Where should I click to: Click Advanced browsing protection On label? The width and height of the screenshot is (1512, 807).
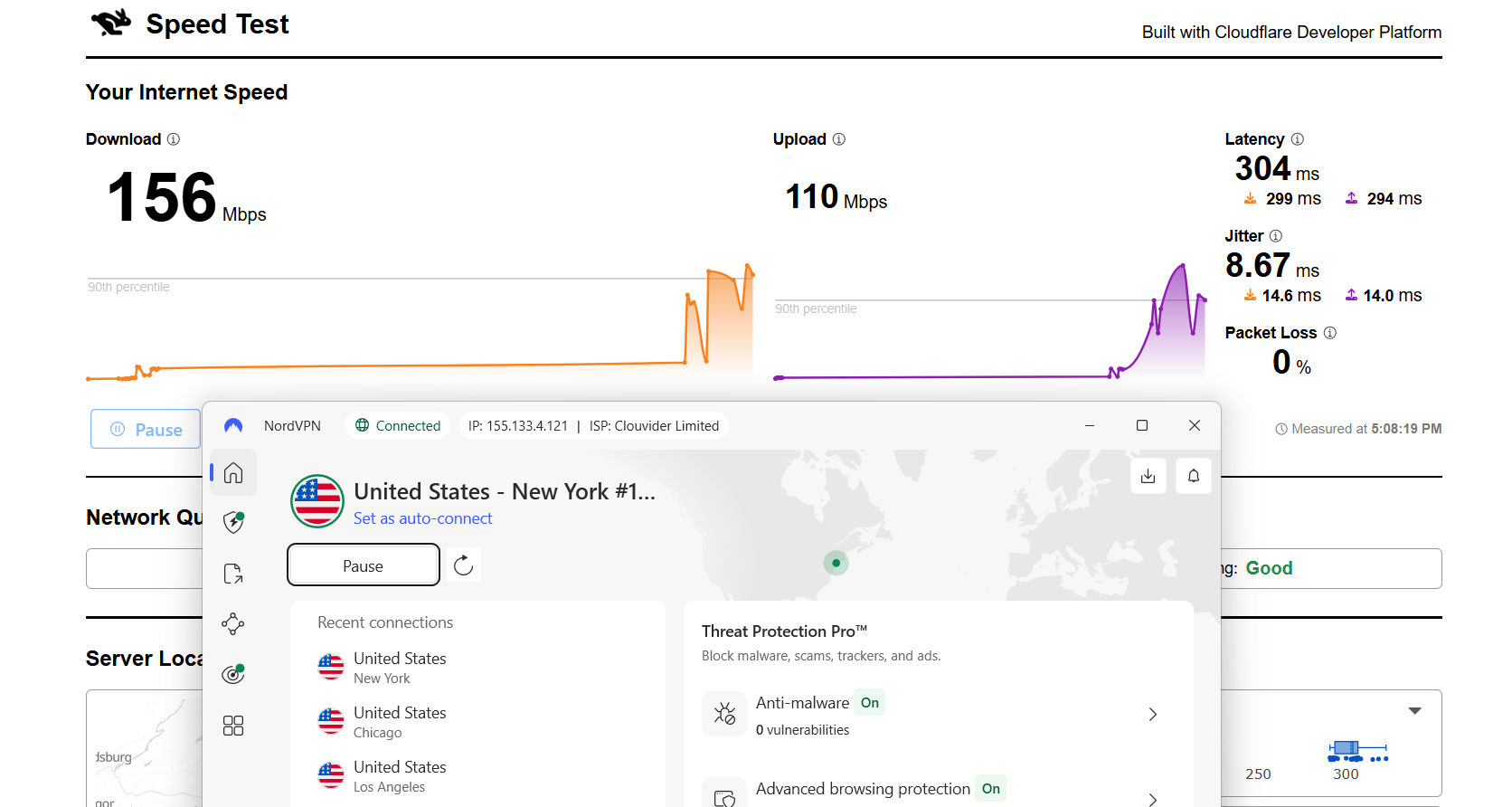click(x=991, y=789)
